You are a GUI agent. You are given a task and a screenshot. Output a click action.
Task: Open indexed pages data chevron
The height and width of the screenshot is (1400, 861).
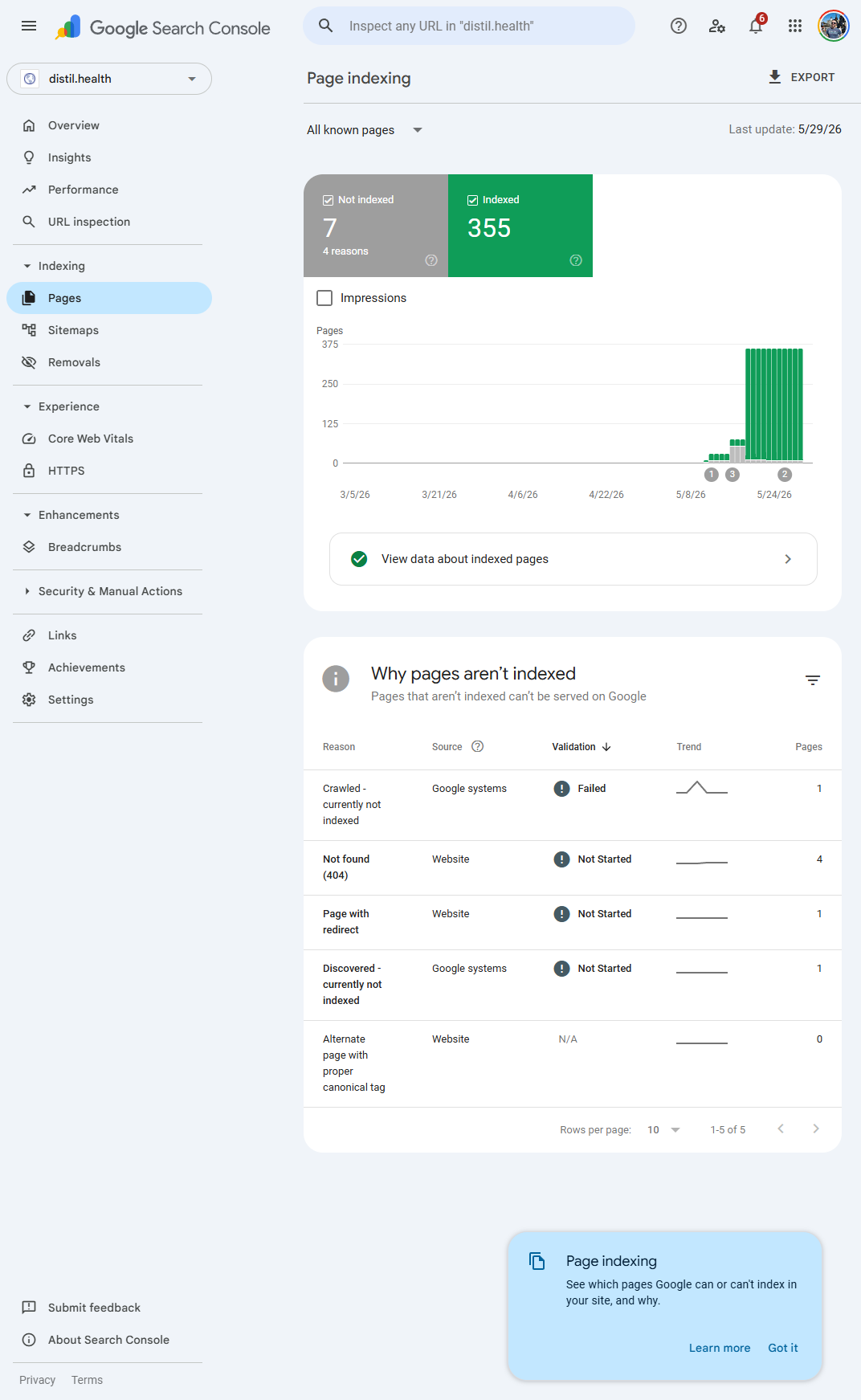788,559
